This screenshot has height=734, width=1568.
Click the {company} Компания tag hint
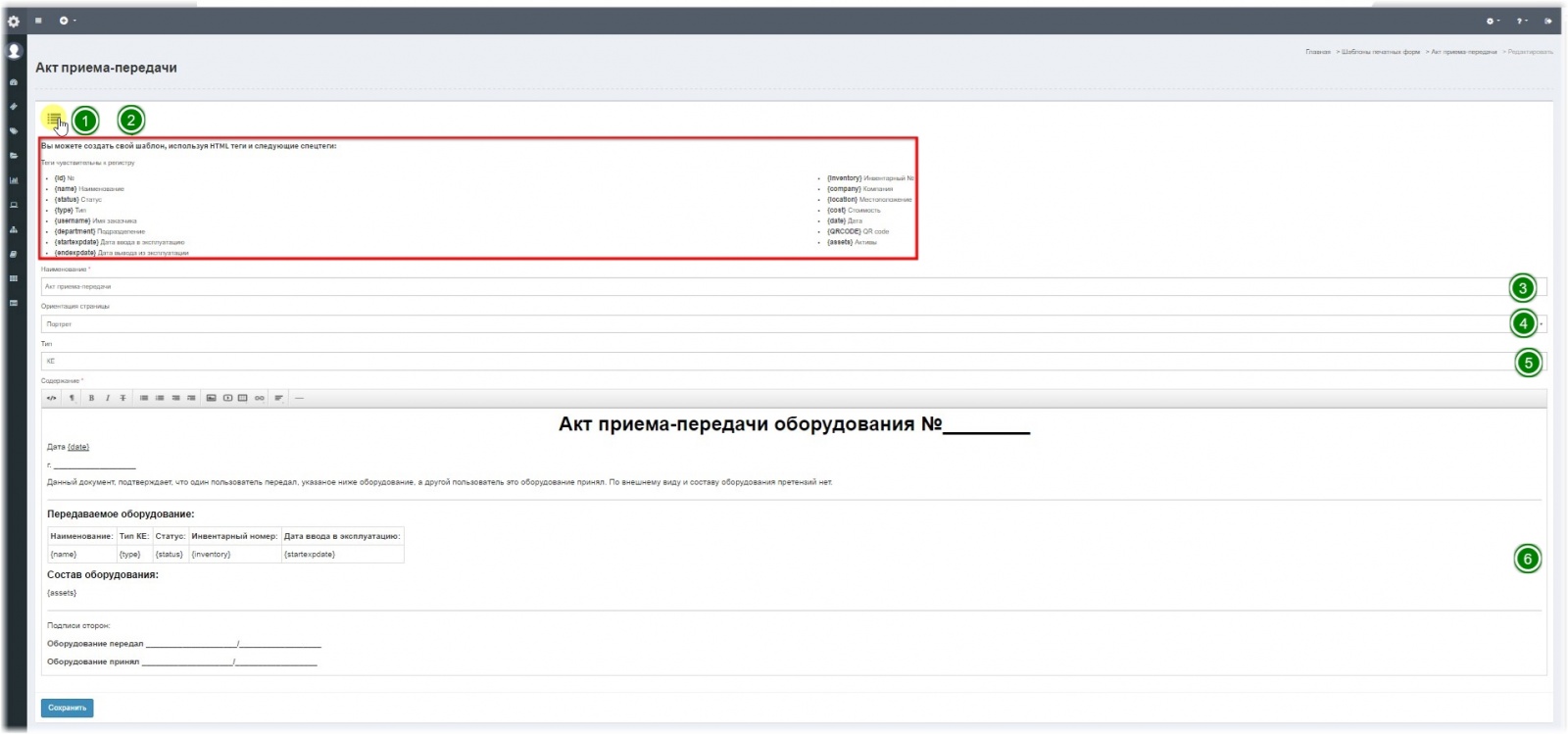click(860, 189)
